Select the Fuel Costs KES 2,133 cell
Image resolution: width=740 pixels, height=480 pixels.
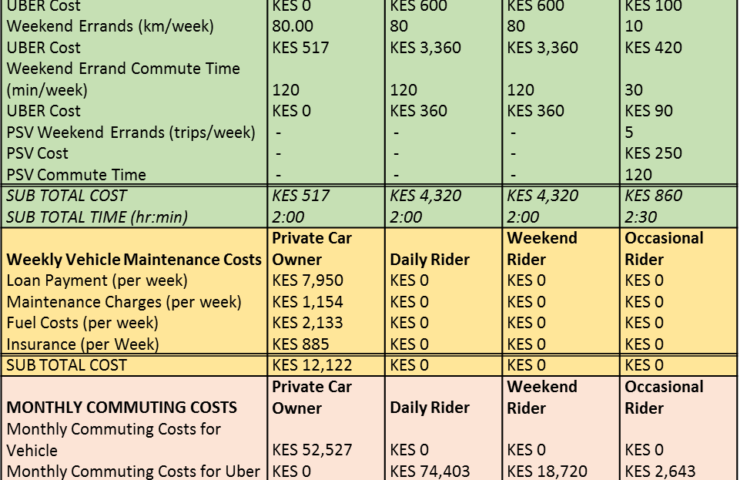pyautogui.click(x=326, y=323)
